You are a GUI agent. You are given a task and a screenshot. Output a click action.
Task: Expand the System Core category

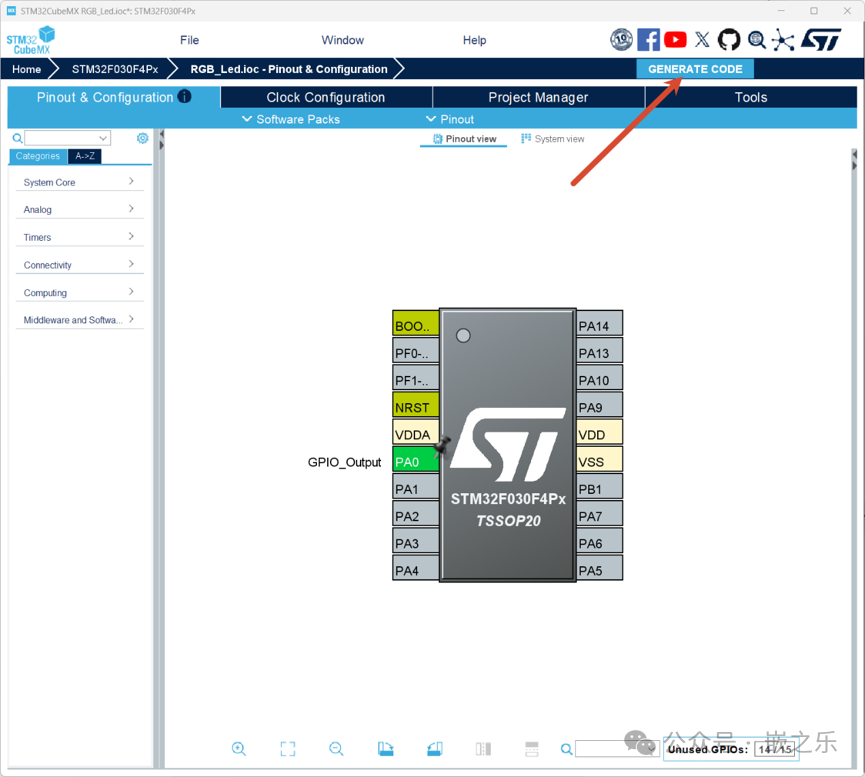(79, 182)
